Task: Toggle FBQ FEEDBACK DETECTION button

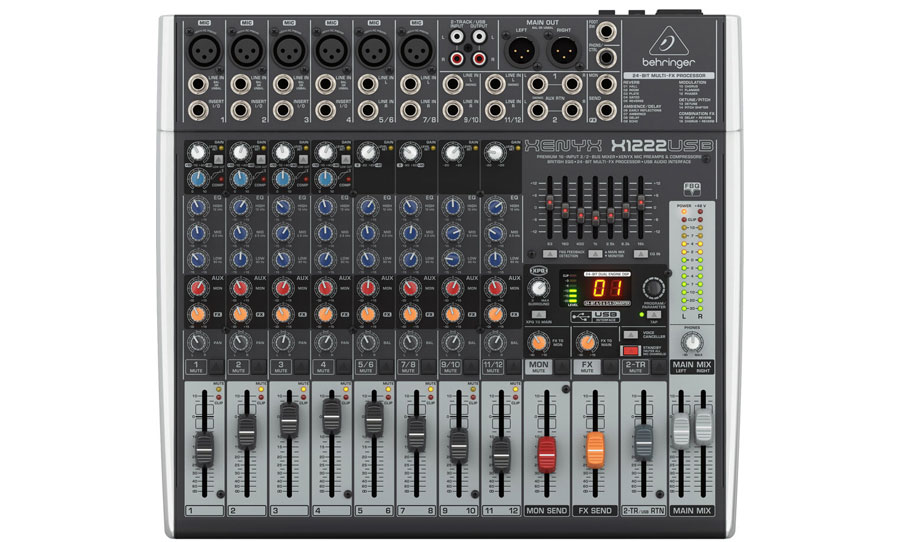Action: point(549,253)
